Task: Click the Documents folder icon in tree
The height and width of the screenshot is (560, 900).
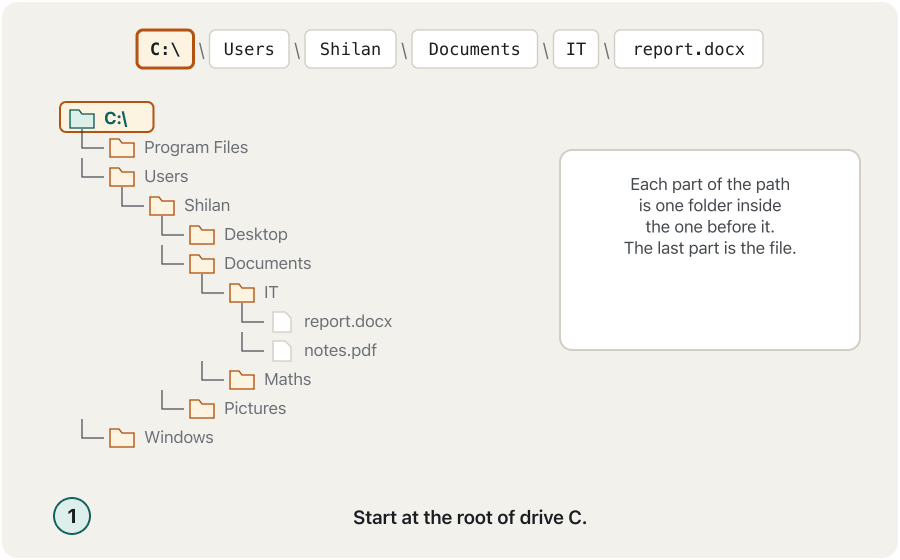Action: (202, 264)
